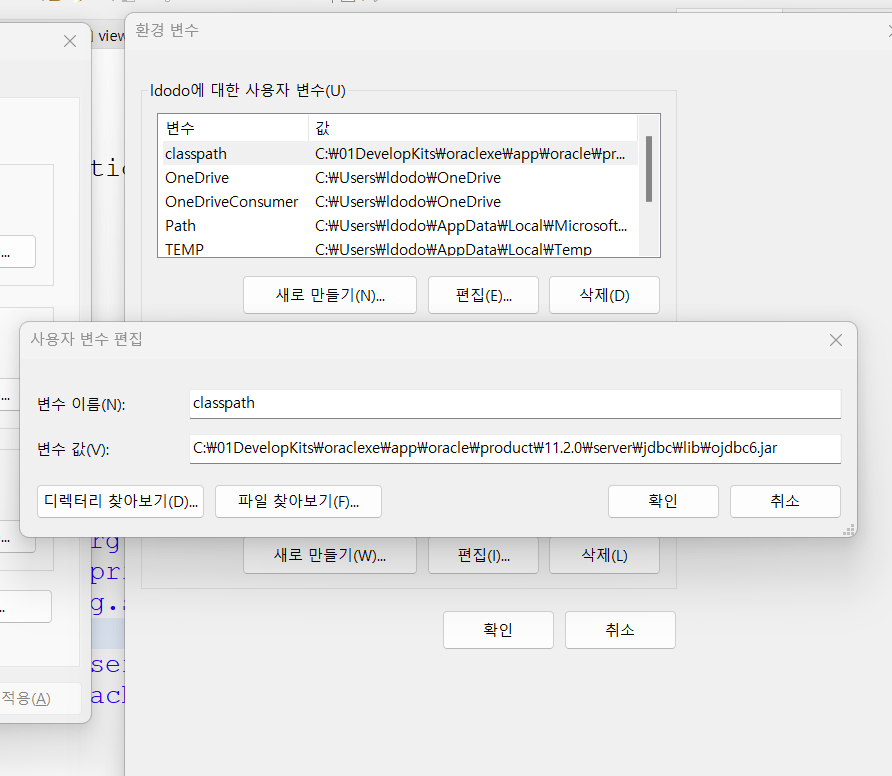Click the 편집(E)... button to edit selected variable

(483, 294)
